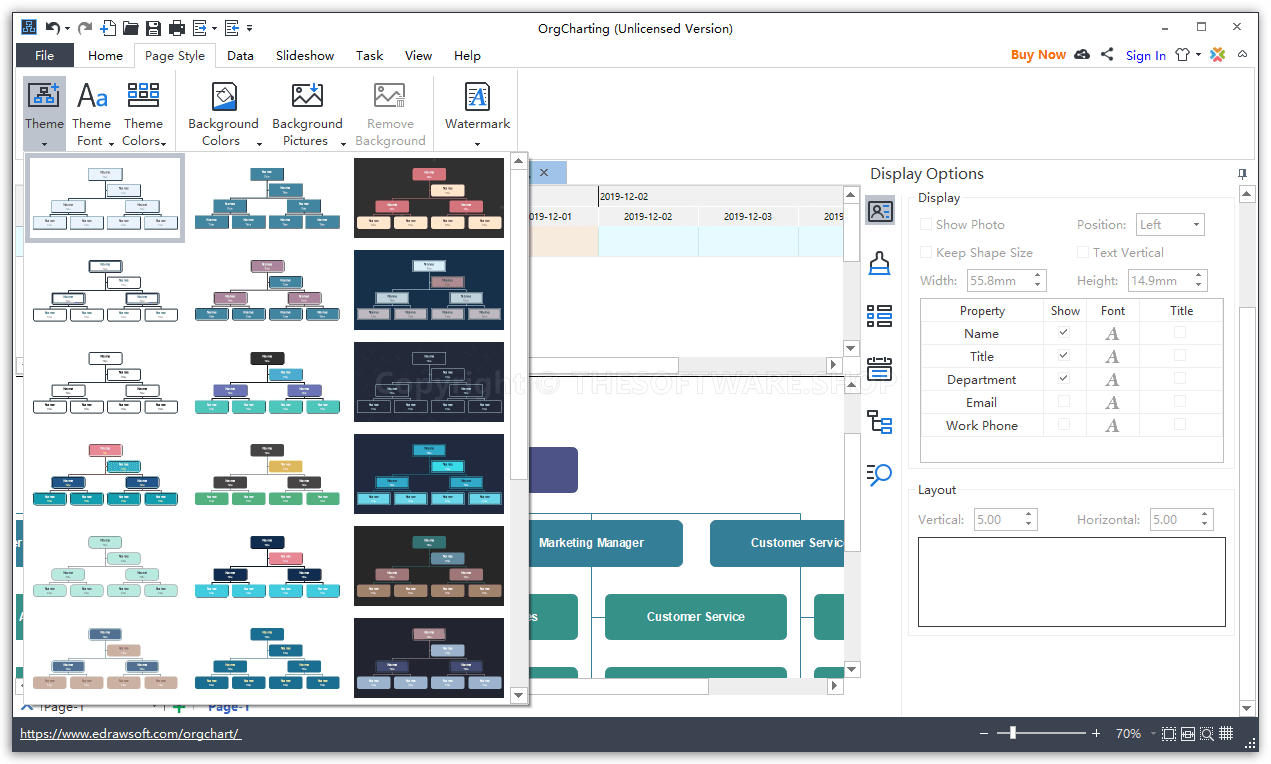Enable the Show Photo checkbox
The width and height of the screenshot is (1271, 764).
pos(925,224)
